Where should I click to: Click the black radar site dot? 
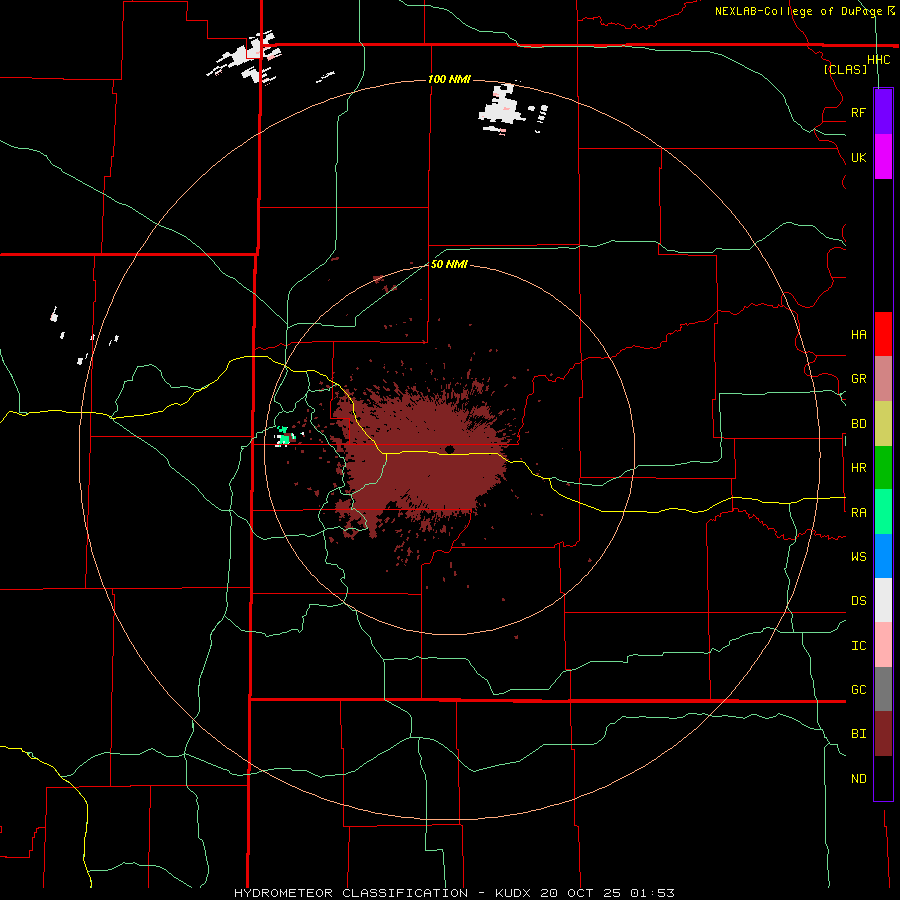point(449,449)
